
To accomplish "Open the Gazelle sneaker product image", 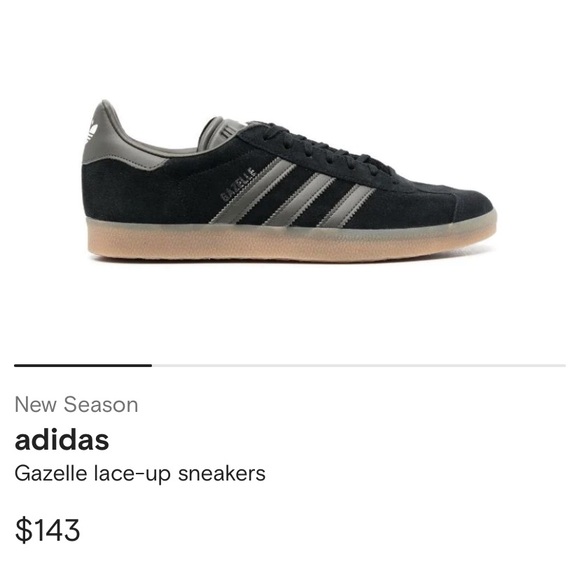I will point(289,181).
